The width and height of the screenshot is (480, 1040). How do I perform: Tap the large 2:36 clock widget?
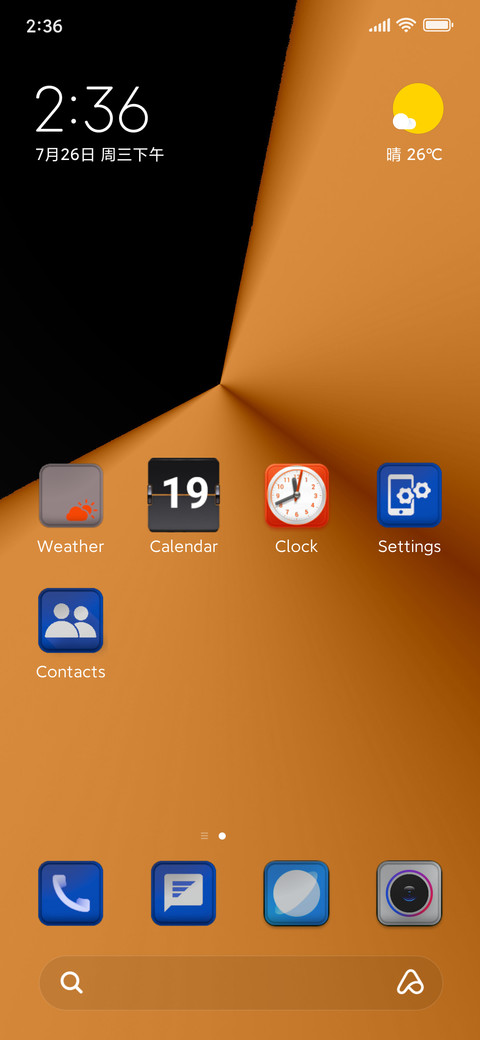(91, 109)
